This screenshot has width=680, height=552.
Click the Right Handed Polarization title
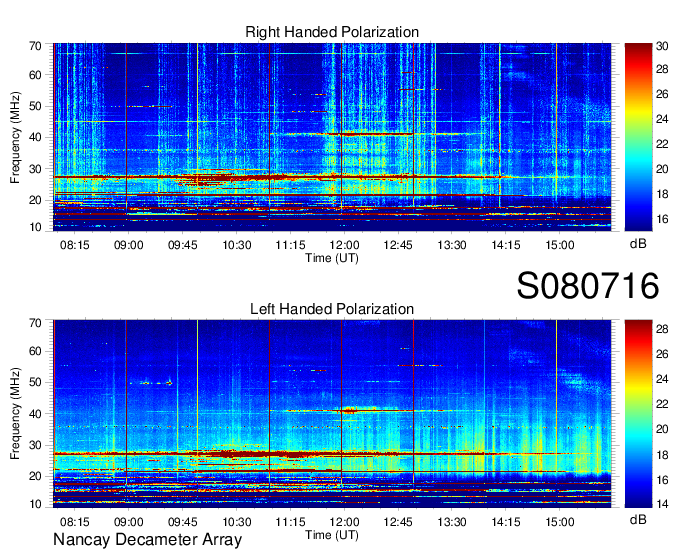pyautogui.click(x=332, y=32)
